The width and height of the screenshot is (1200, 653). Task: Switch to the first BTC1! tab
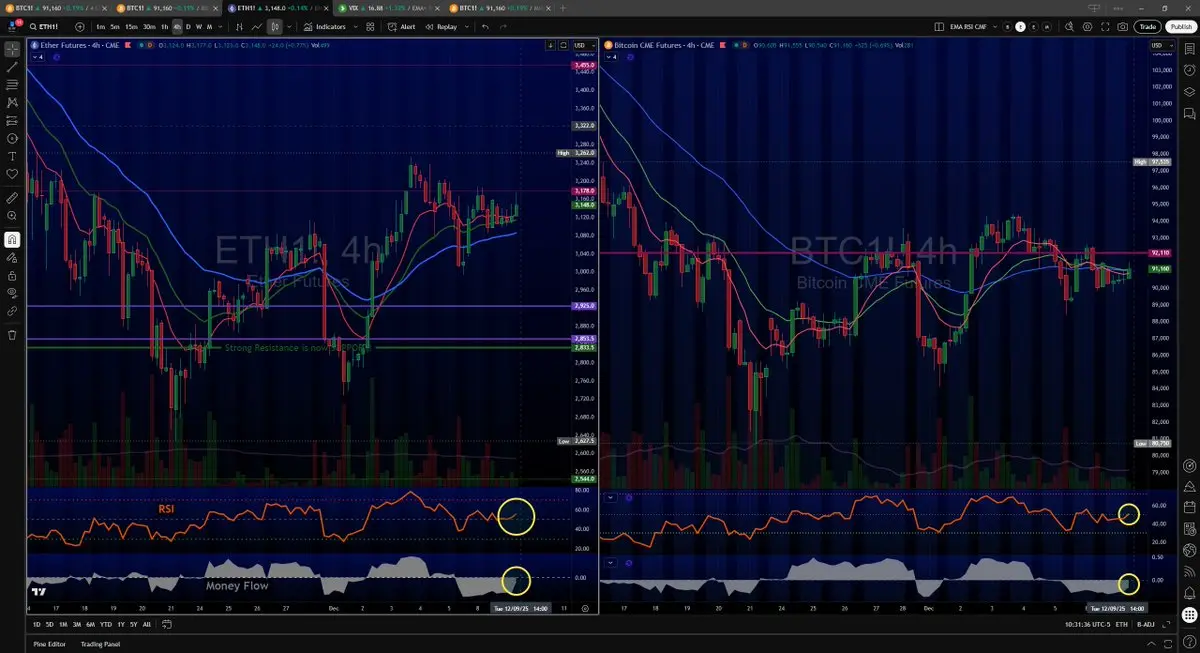click(x=54, y=7)
